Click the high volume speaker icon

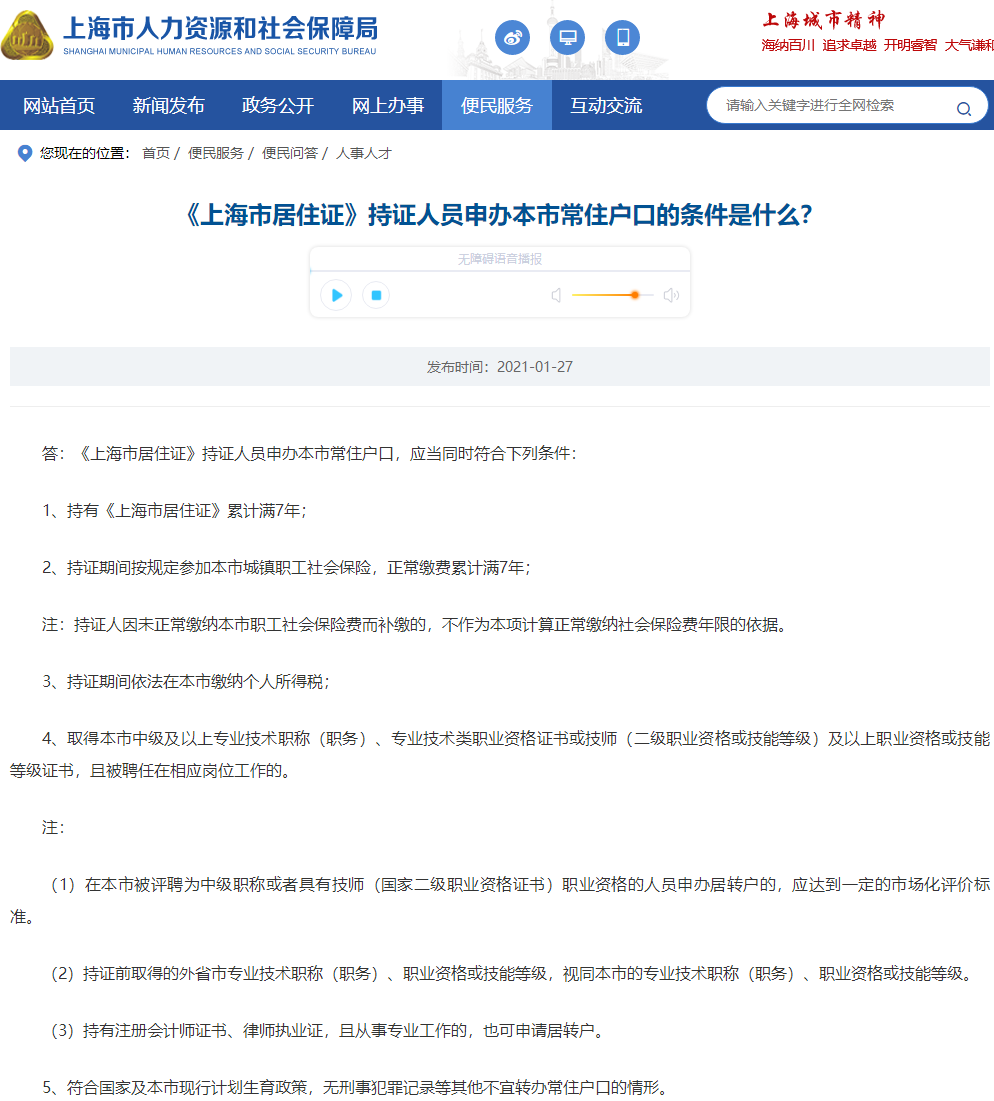[x=671, y=295]
